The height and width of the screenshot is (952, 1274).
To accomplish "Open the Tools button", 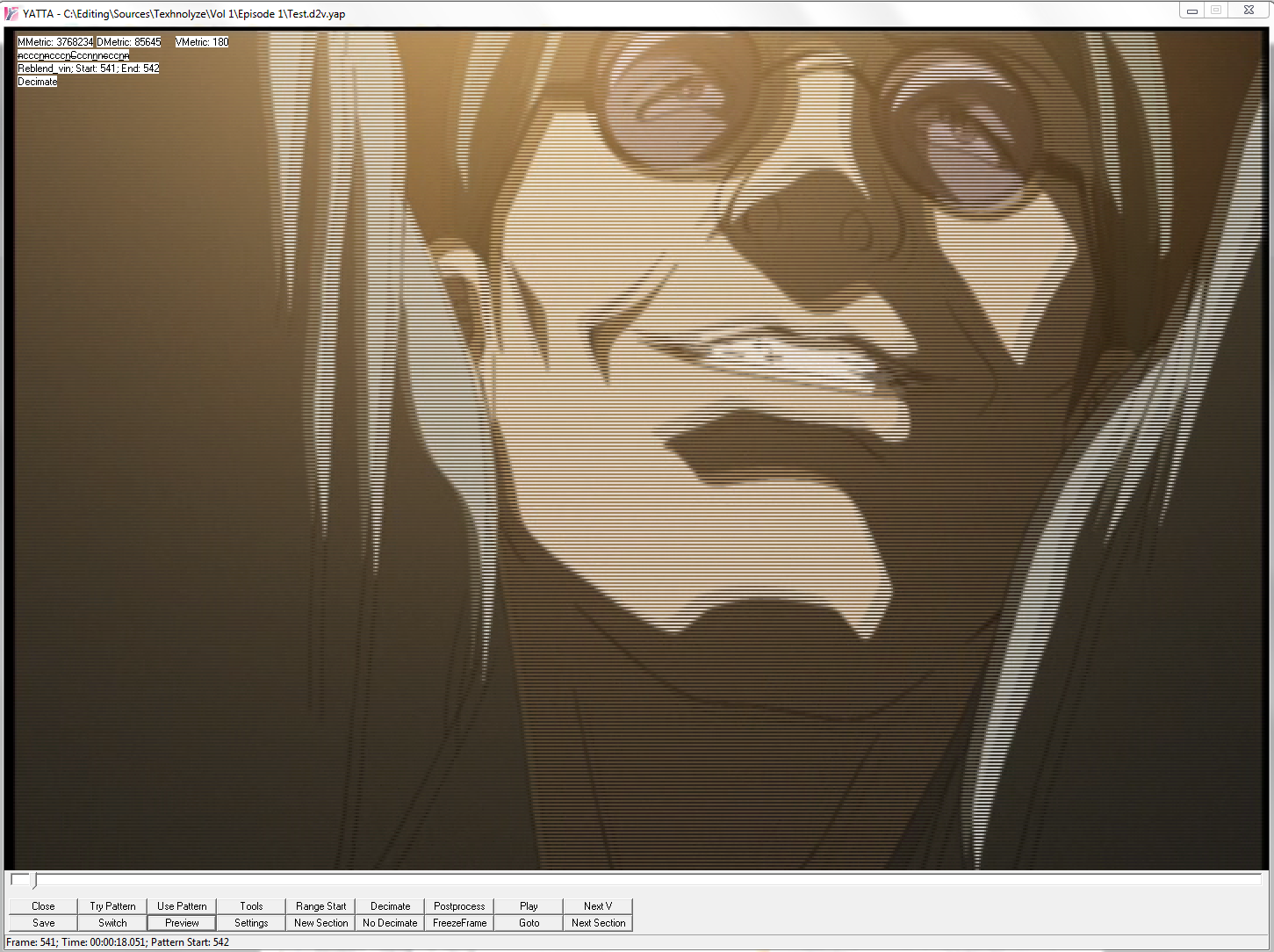I will tap(251, 905).
